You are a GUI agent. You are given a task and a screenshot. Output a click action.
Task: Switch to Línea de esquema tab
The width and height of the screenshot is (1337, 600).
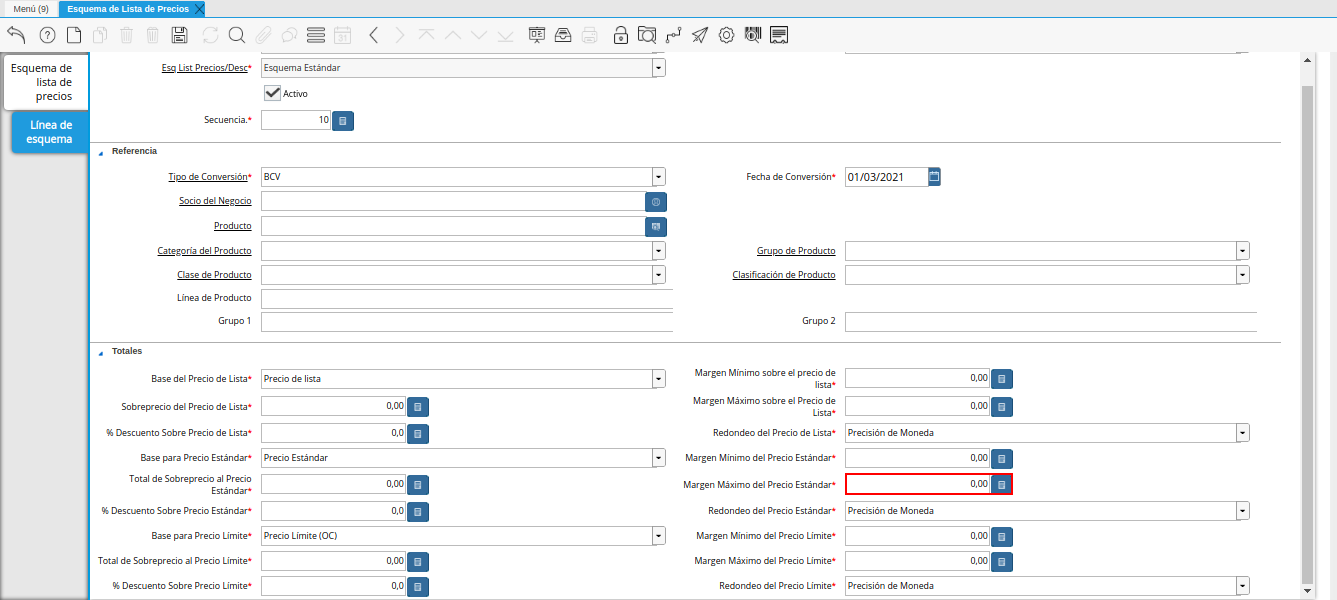(51, 132)
